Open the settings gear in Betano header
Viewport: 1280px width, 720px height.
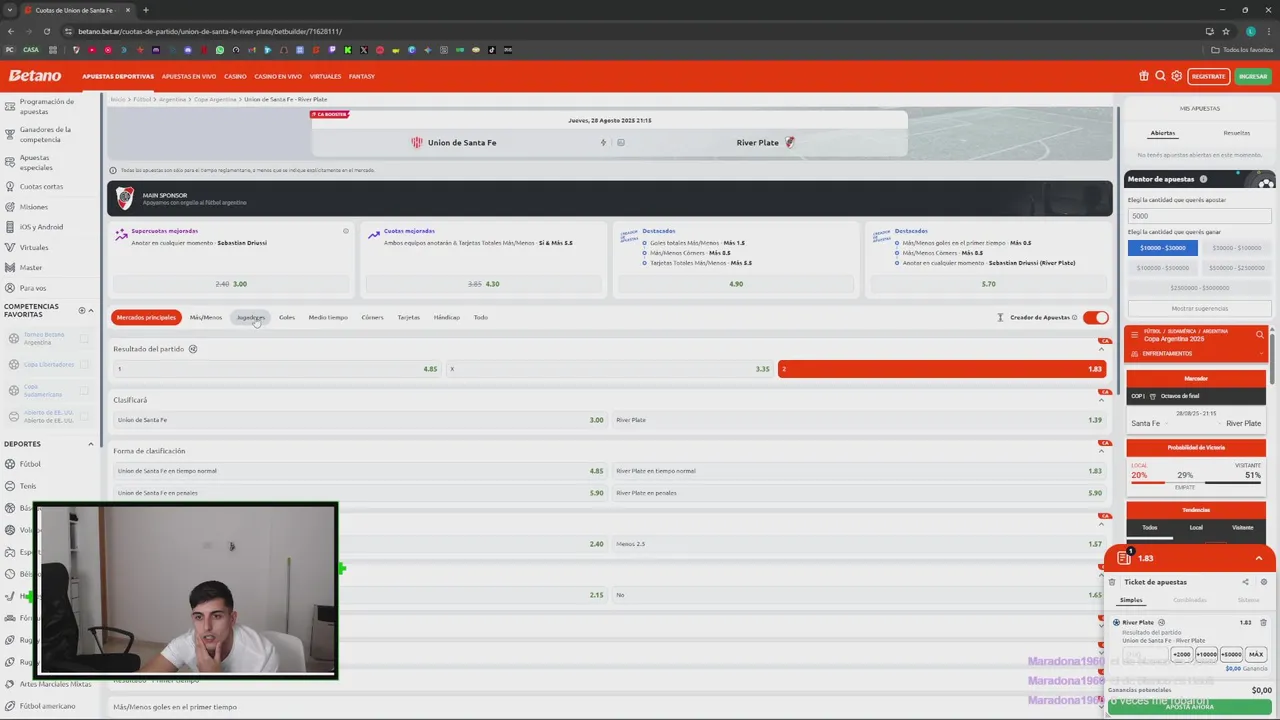pyautogui.click(x=1176, y=76)
